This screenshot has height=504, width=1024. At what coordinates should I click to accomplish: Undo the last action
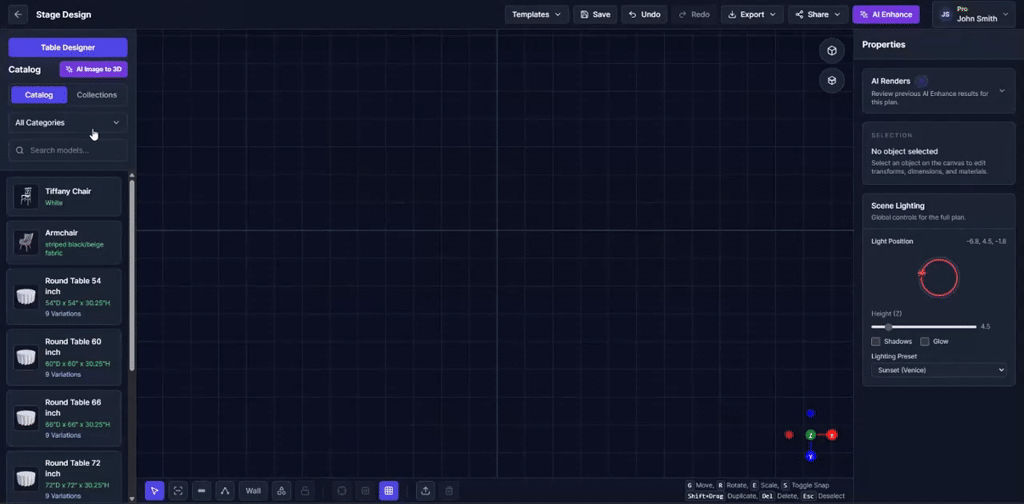[x=644, y=14]
